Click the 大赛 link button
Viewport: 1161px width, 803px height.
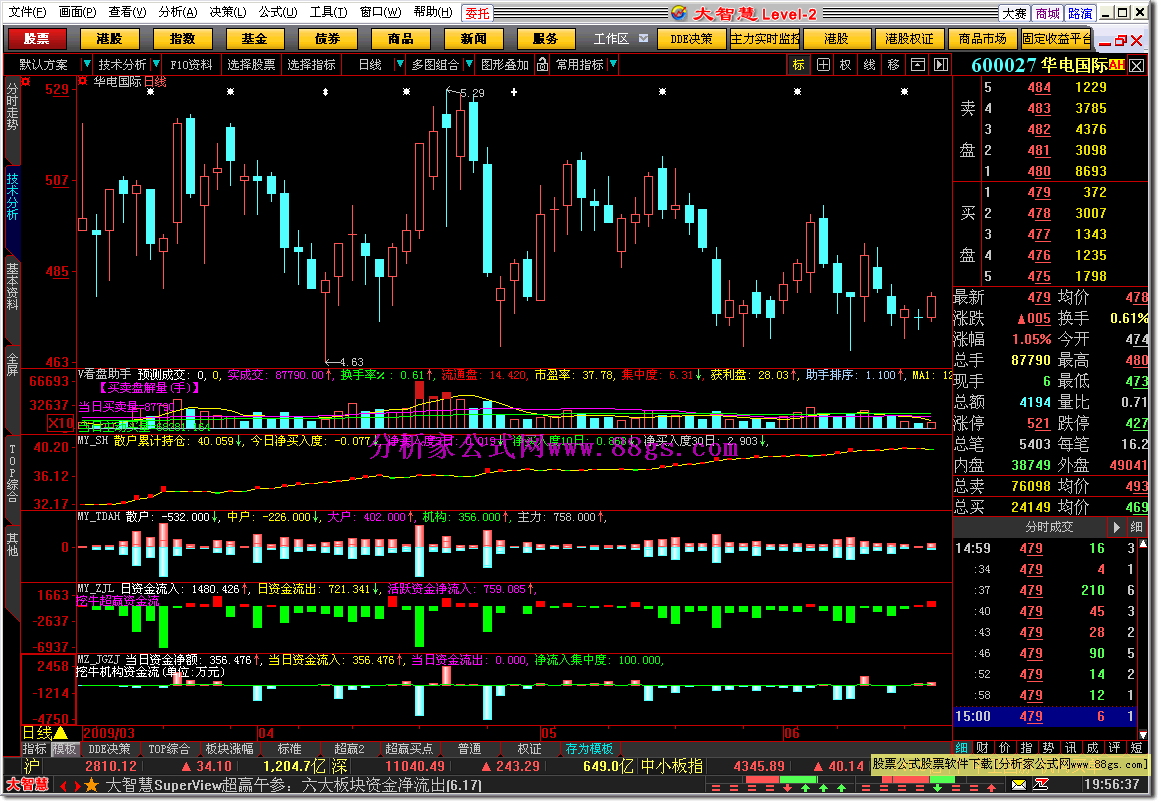click(1014, 13)
